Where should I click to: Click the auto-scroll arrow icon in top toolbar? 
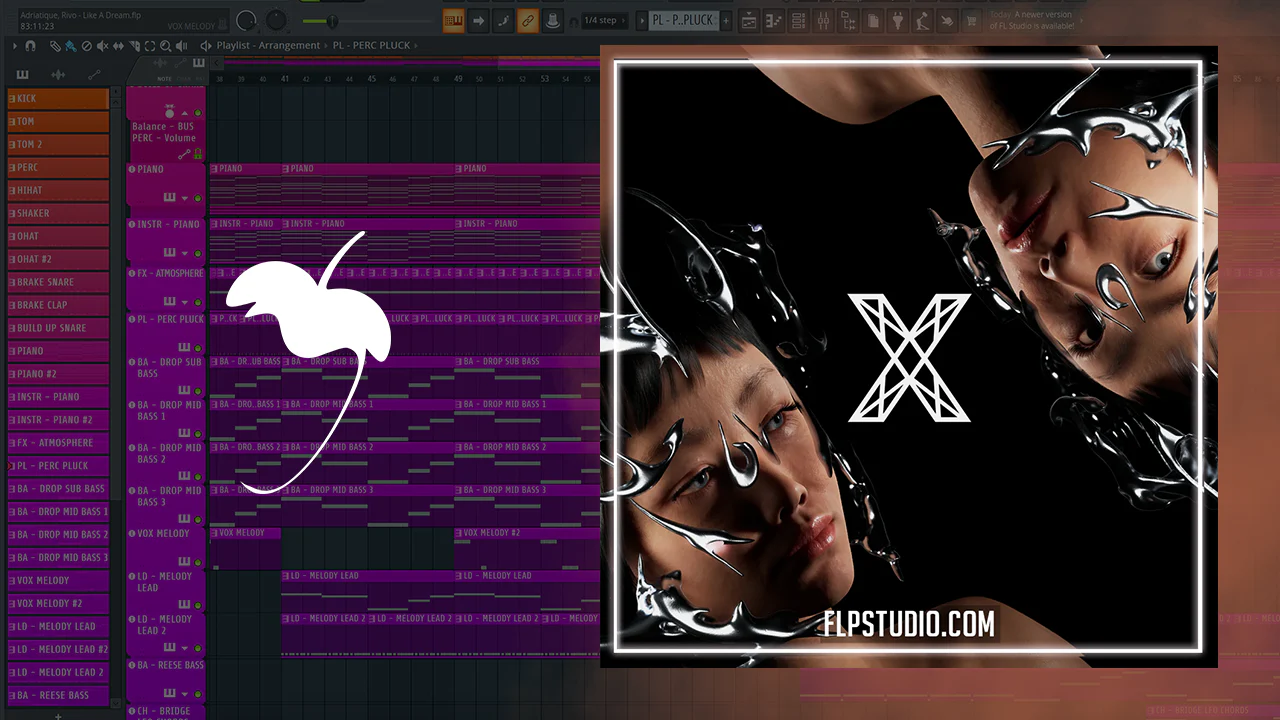479,21
